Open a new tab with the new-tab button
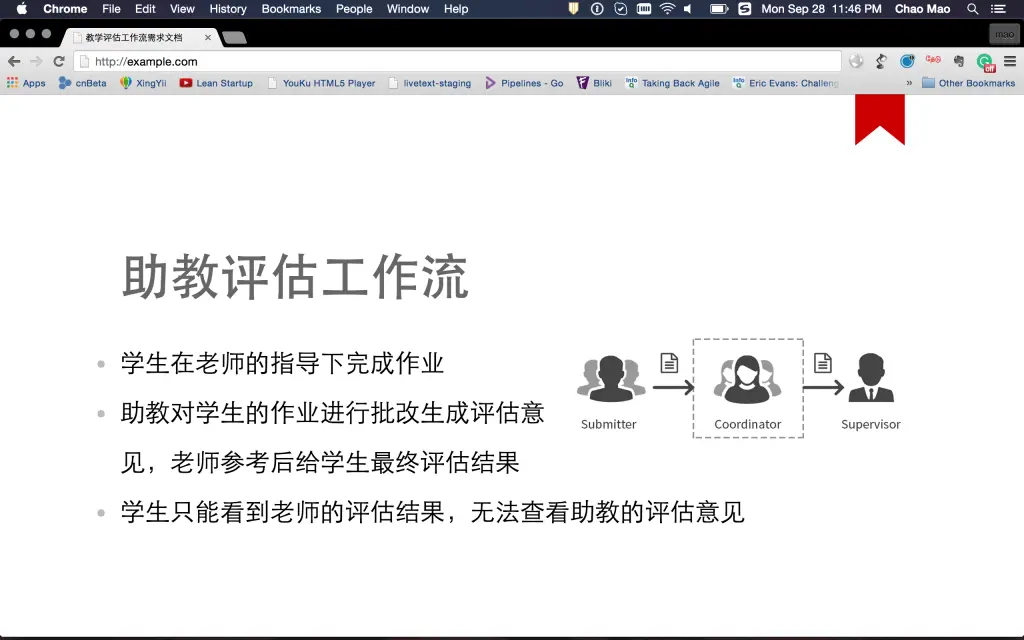The width and height of the screenshot is (1024, 640). click(x=234, y=37)
